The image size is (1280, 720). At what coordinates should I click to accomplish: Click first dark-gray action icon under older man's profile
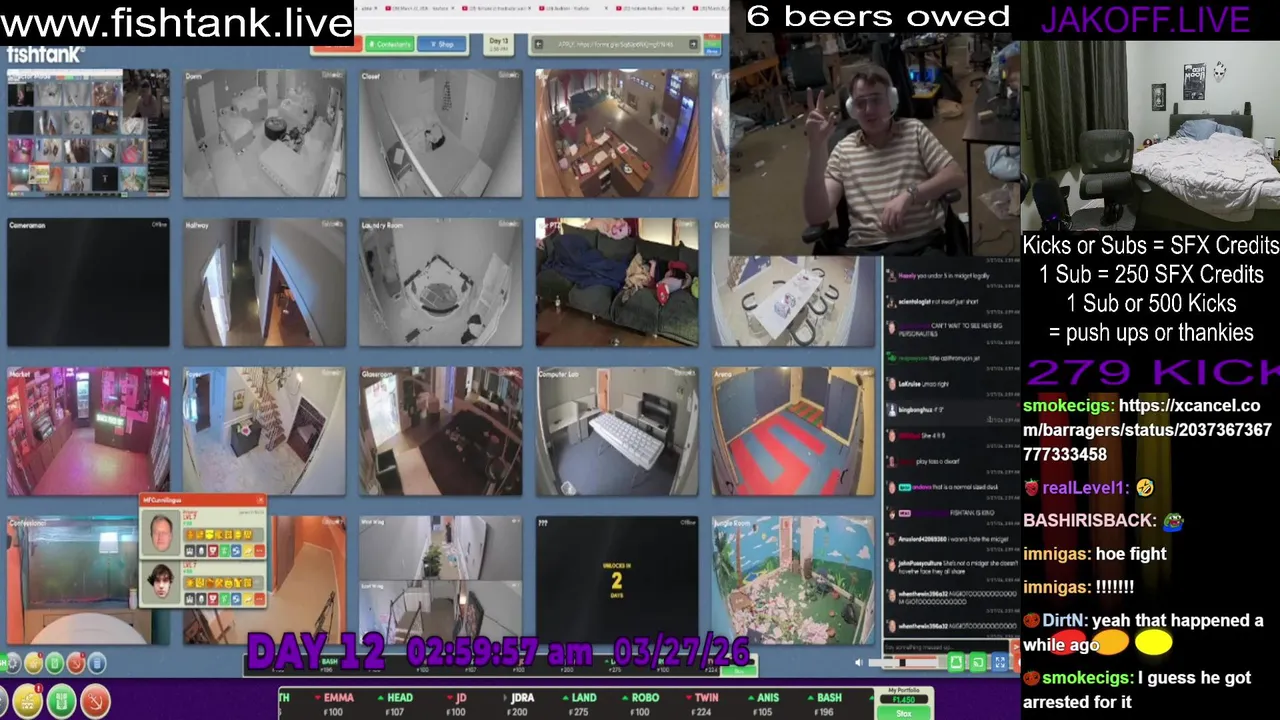pyautogui.click(x=190, y=551)
